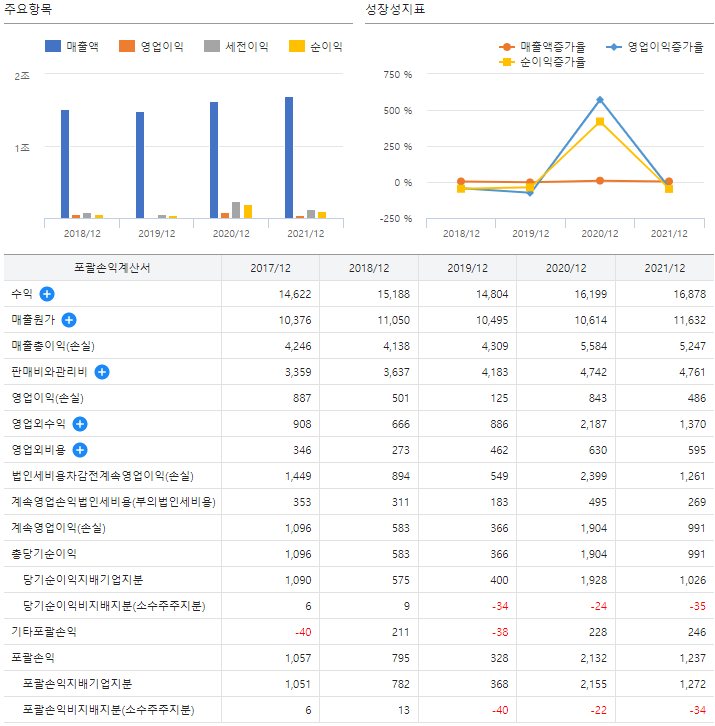Select the 2017/12 table column header
This screenshot has width=715, height=726.
270,268
